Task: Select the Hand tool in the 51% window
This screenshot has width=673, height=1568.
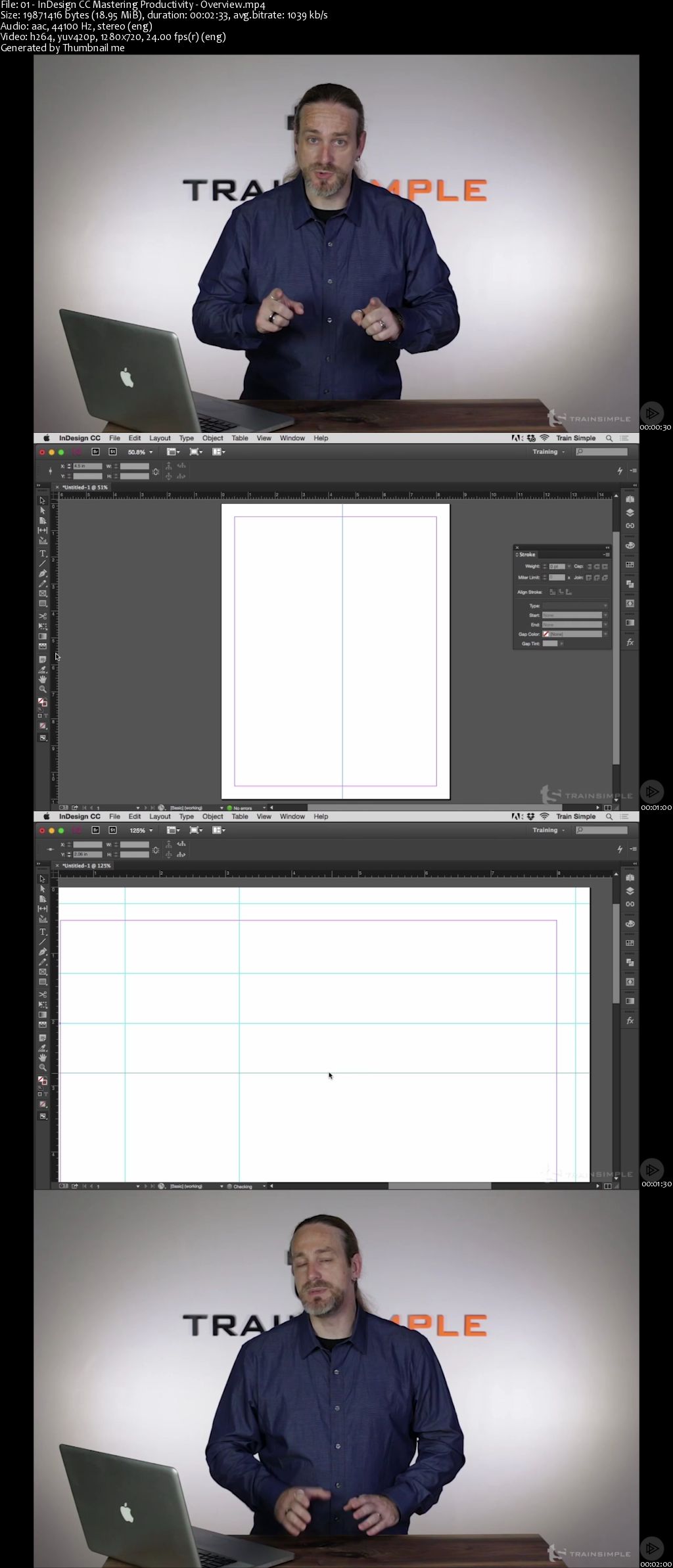Action: click(43, 679)
